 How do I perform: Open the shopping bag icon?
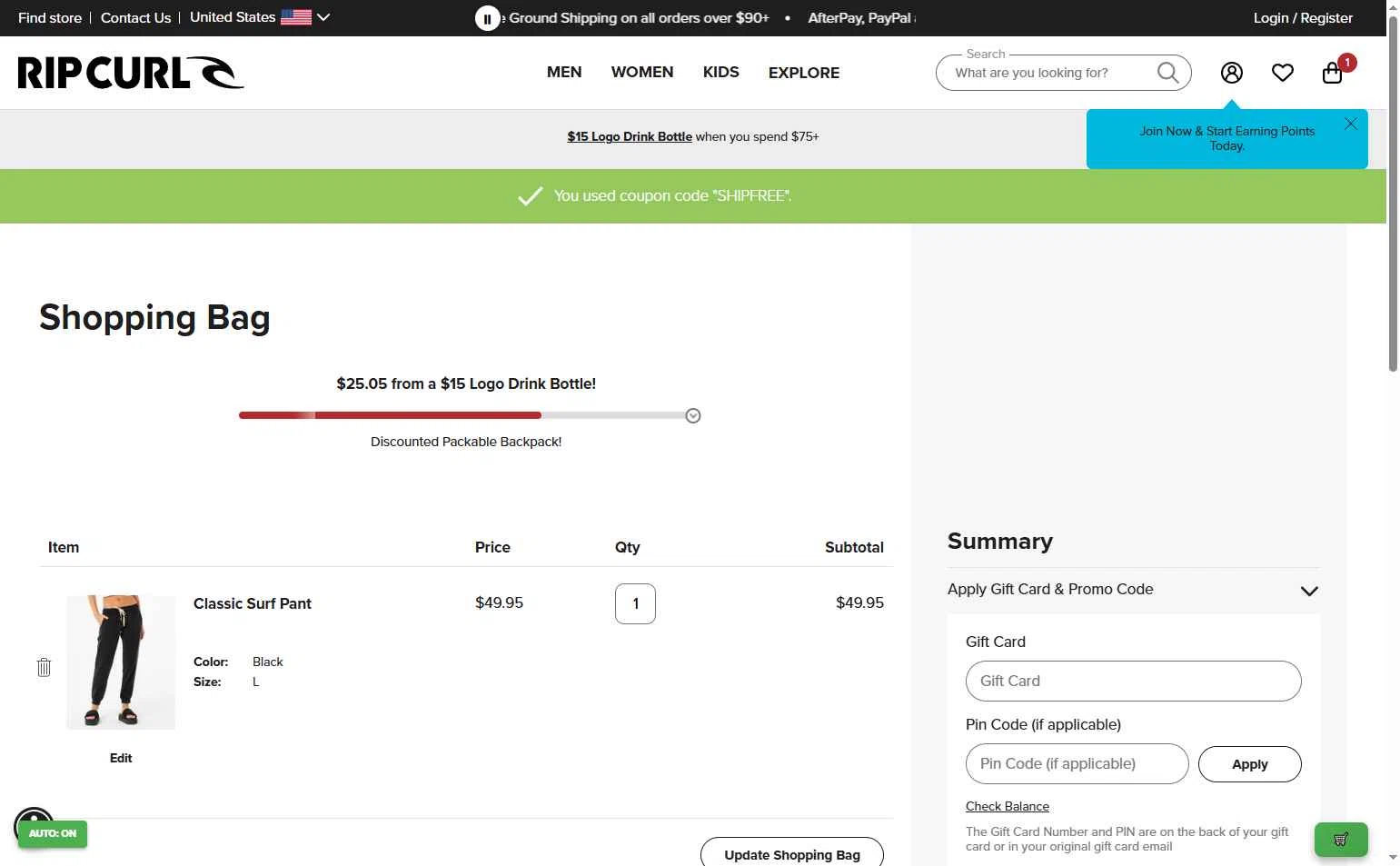coord(1333,73)
